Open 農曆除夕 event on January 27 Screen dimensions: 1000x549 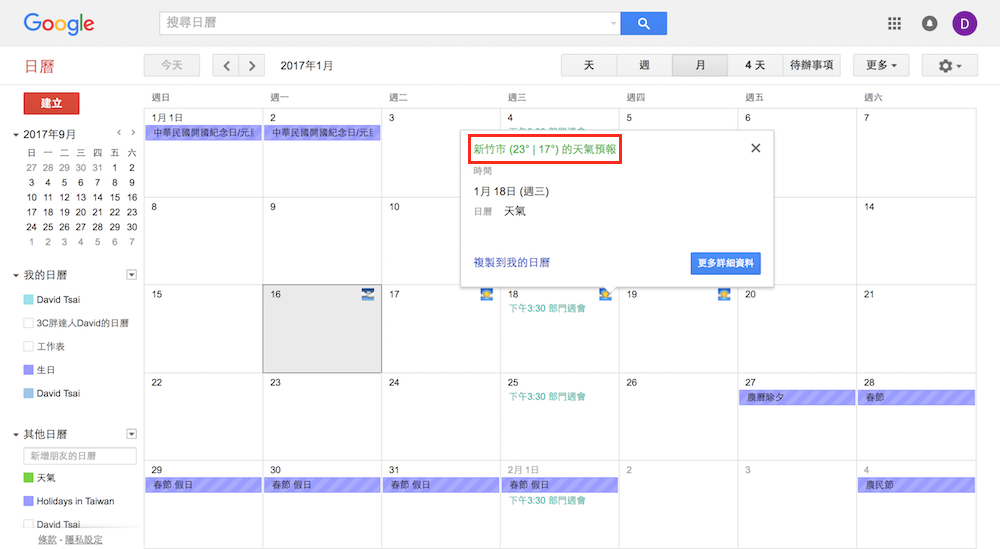click(x=797, y=397)
